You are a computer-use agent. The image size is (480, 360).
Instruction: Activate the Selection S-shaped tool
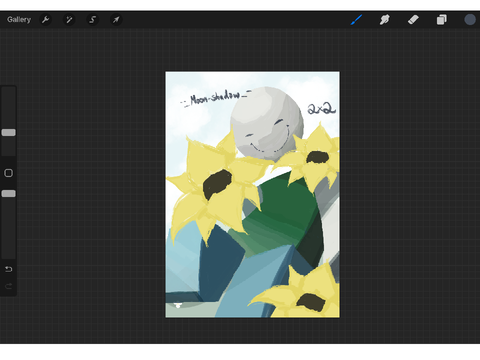pyautogui.click(x=92, y=20)
